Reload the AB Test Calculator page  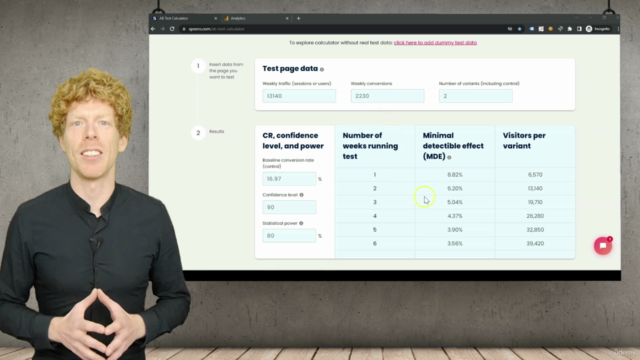(x=172, y=29)
